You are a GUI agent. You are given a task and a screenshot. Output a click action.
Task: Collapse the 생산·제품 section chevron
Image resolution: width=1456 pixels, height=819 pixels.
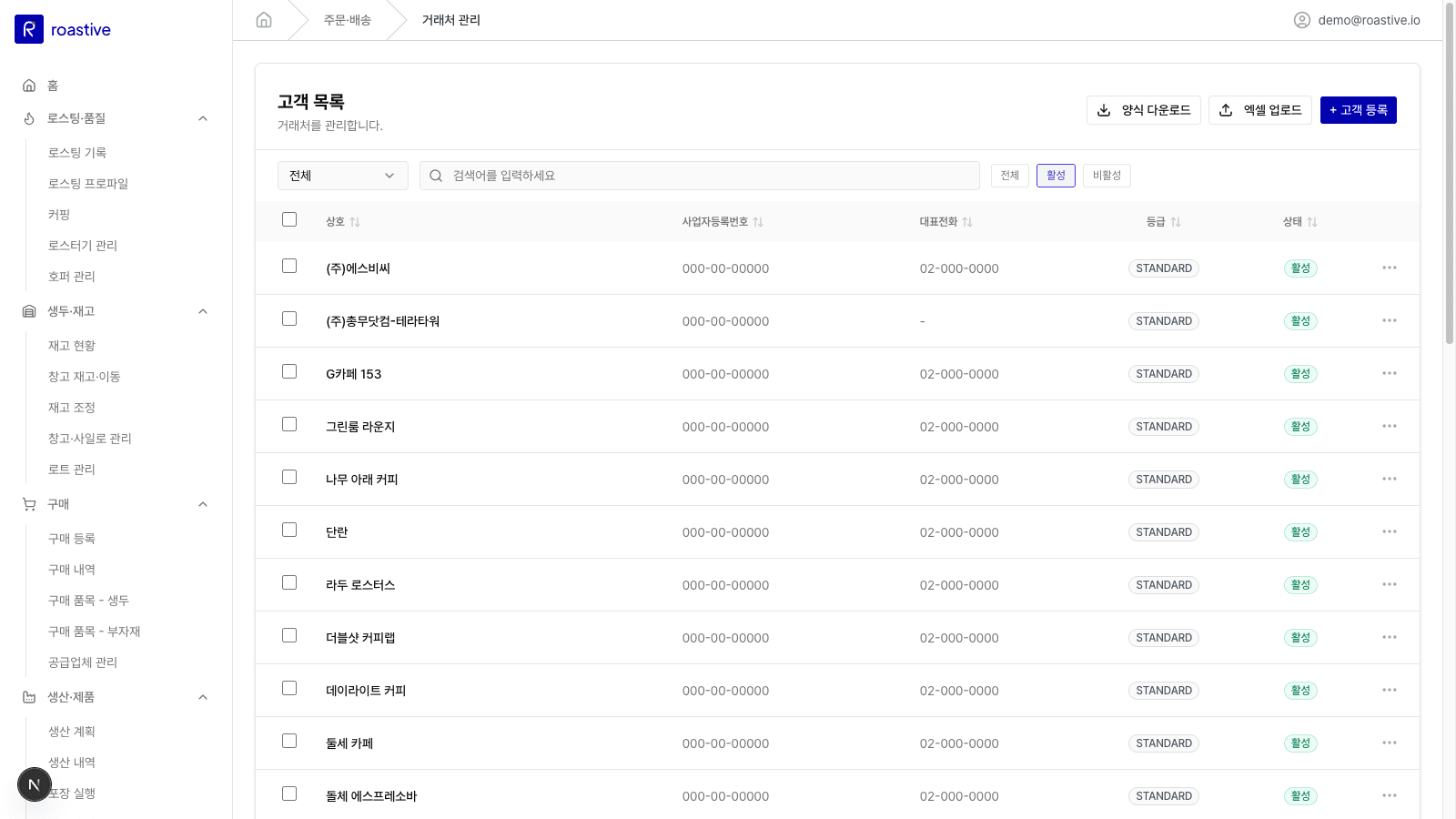[203, 697]
